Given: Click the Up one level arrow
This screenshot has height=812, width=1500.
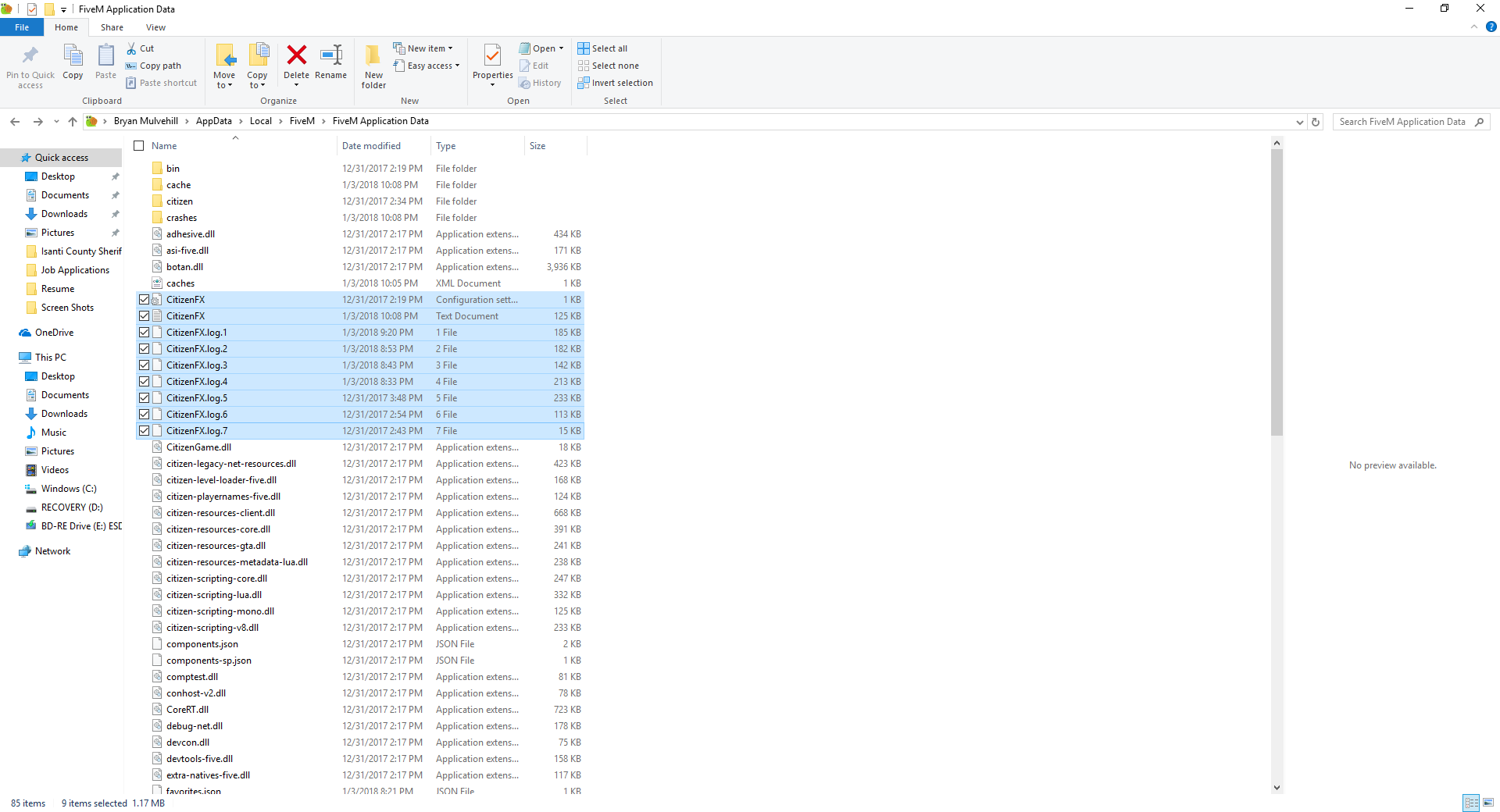Looking at the screenshot, I should point(73,121).
